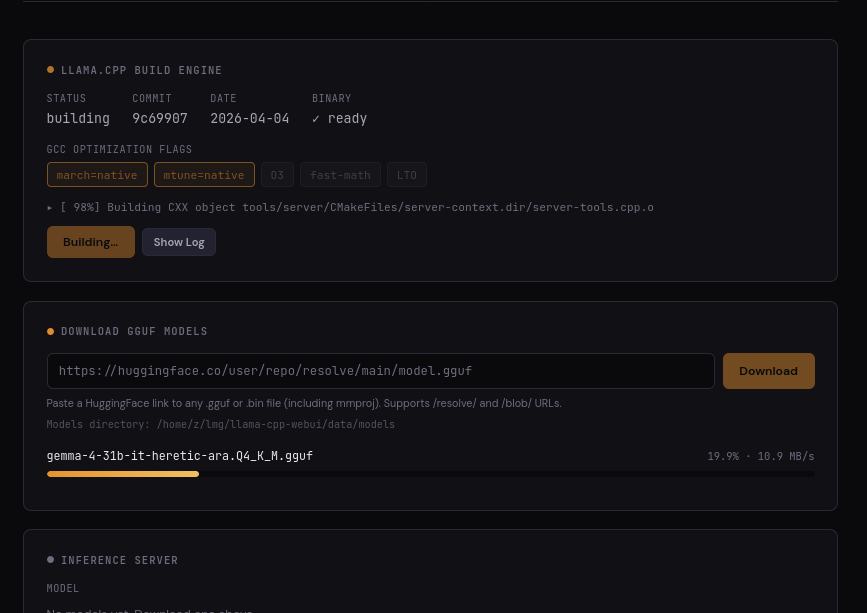Click the 19.9% · 10.9 MB/s download stats
Image resolution: width=867 pixels, height=613 pixels.
pyautogui.click(x=761, y=456)
